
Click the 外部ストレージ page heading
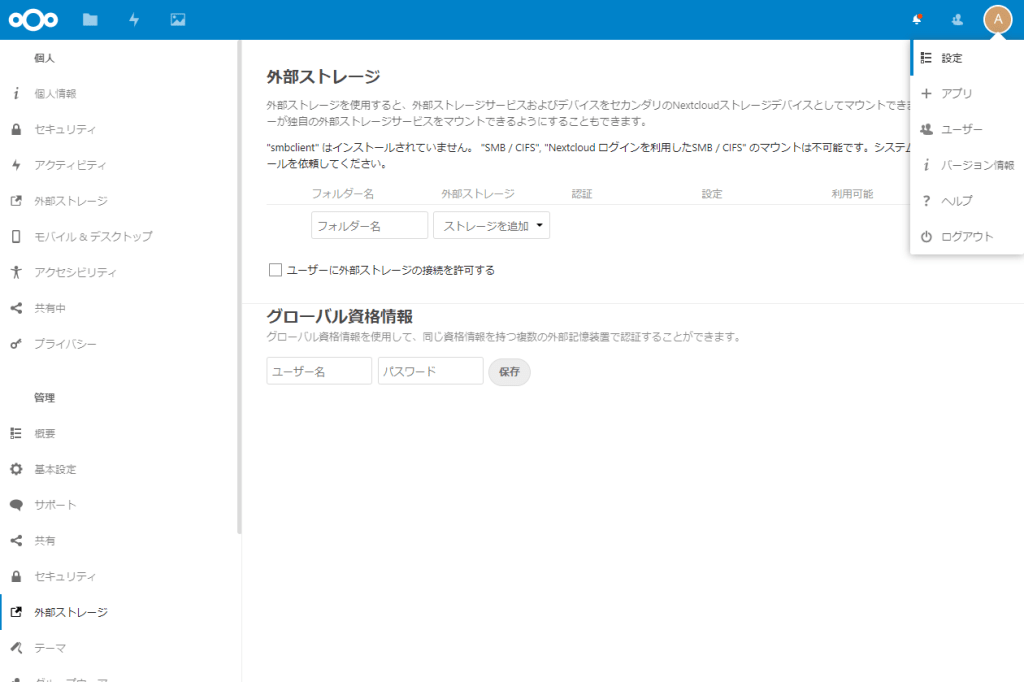(x=323, y=76)
